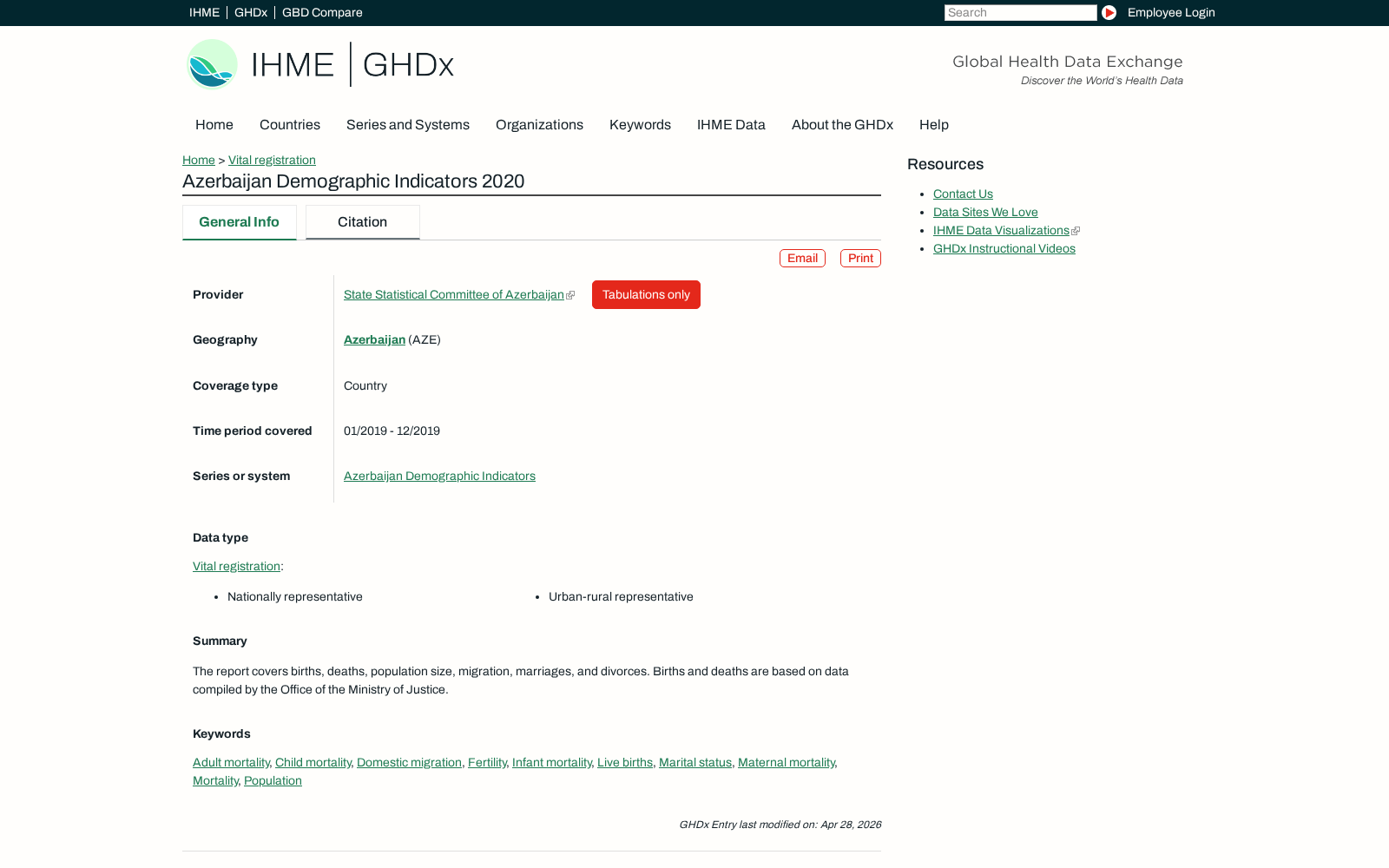Open the GHDx link in top bar
Screen dimensions: 1389x868
(x=251, y=12)
